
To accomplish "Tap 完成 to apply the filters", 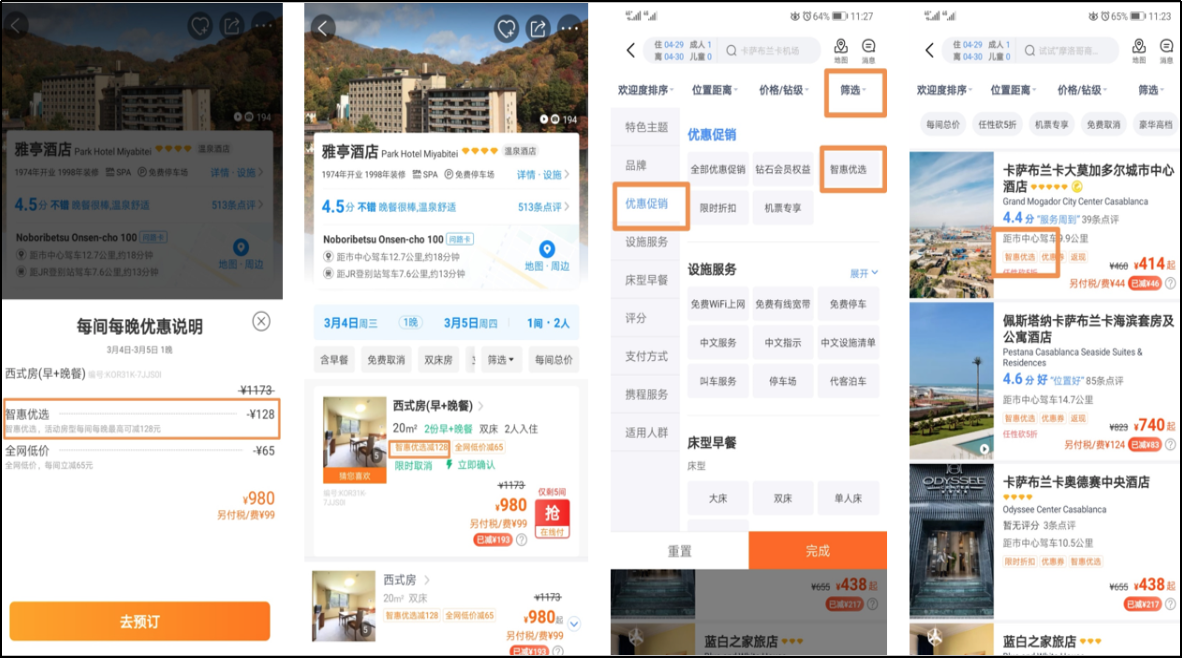I will pos(817,551).
